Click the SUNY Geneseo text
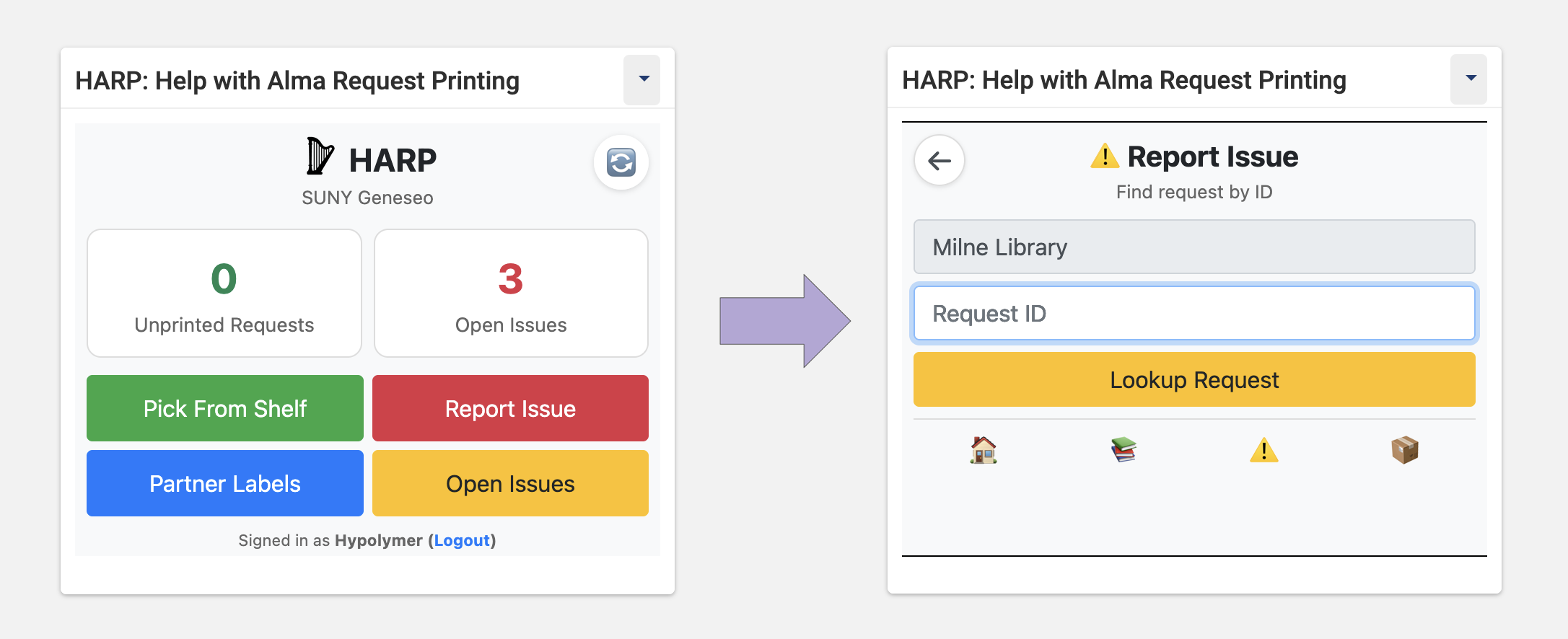The height and width of the screenshot is (639, 1568). pyautogui.click(x=367, y=198)
